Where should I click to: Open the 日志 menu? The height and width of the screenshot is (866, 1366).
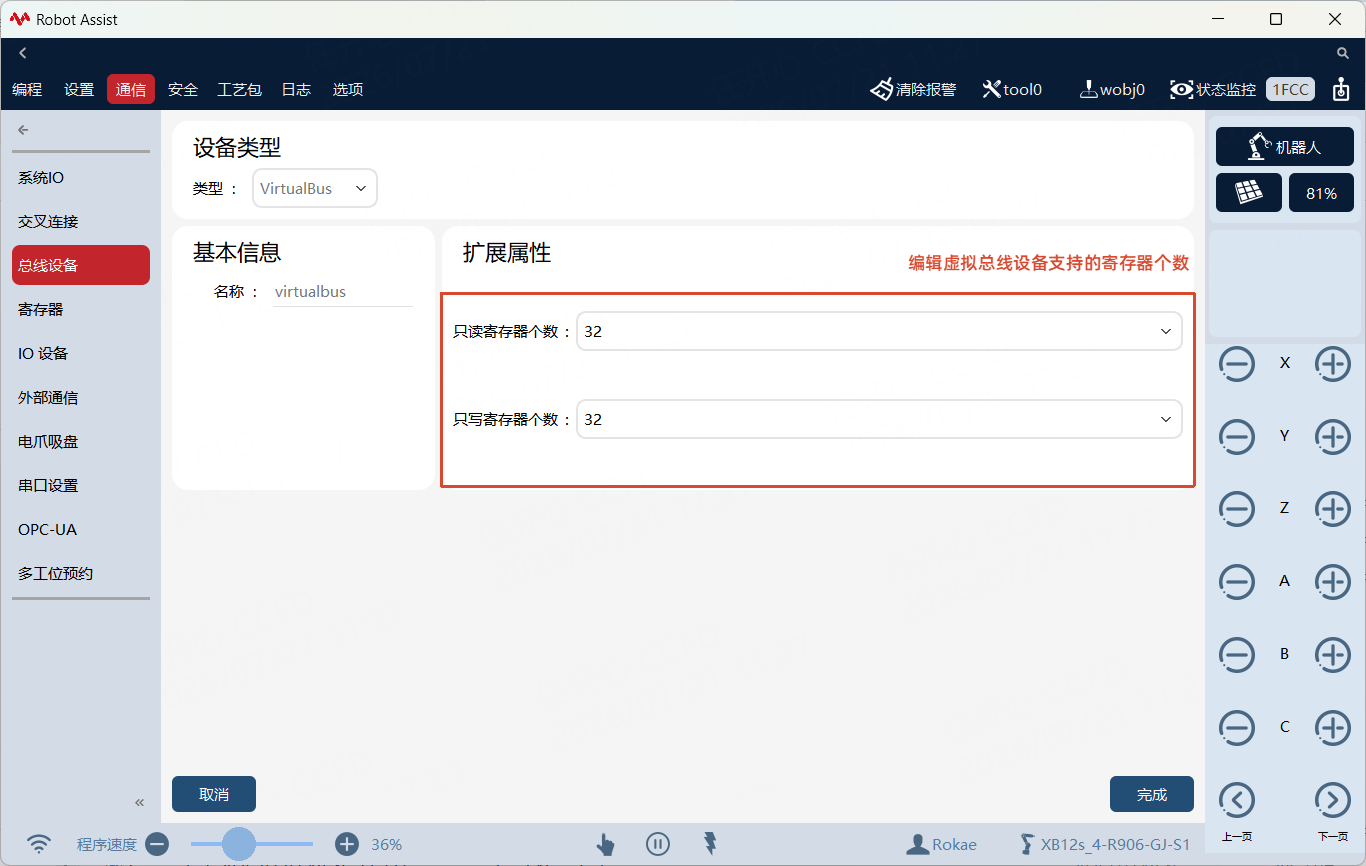[296, 89]
